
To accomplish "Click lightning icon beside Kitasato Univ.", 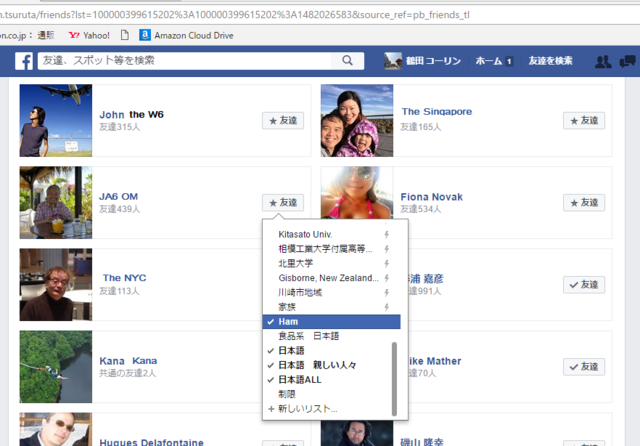I will pyautogui.click(x=386, y=234).
